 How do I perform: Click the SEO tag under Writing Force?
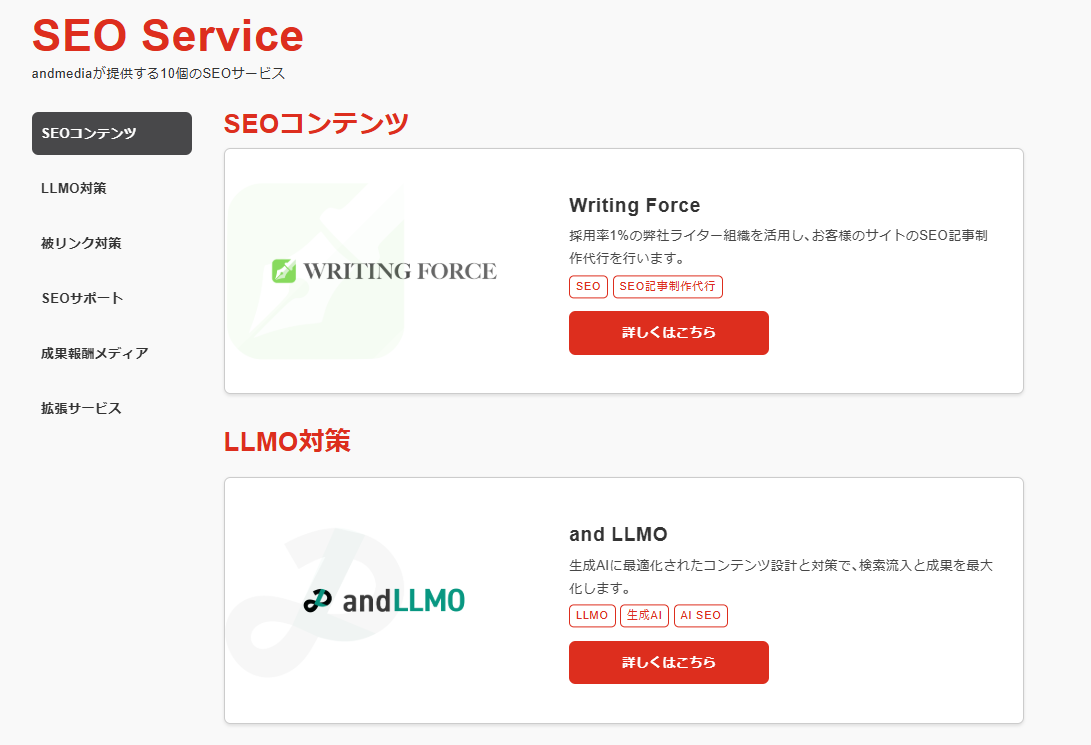point(588,287)
